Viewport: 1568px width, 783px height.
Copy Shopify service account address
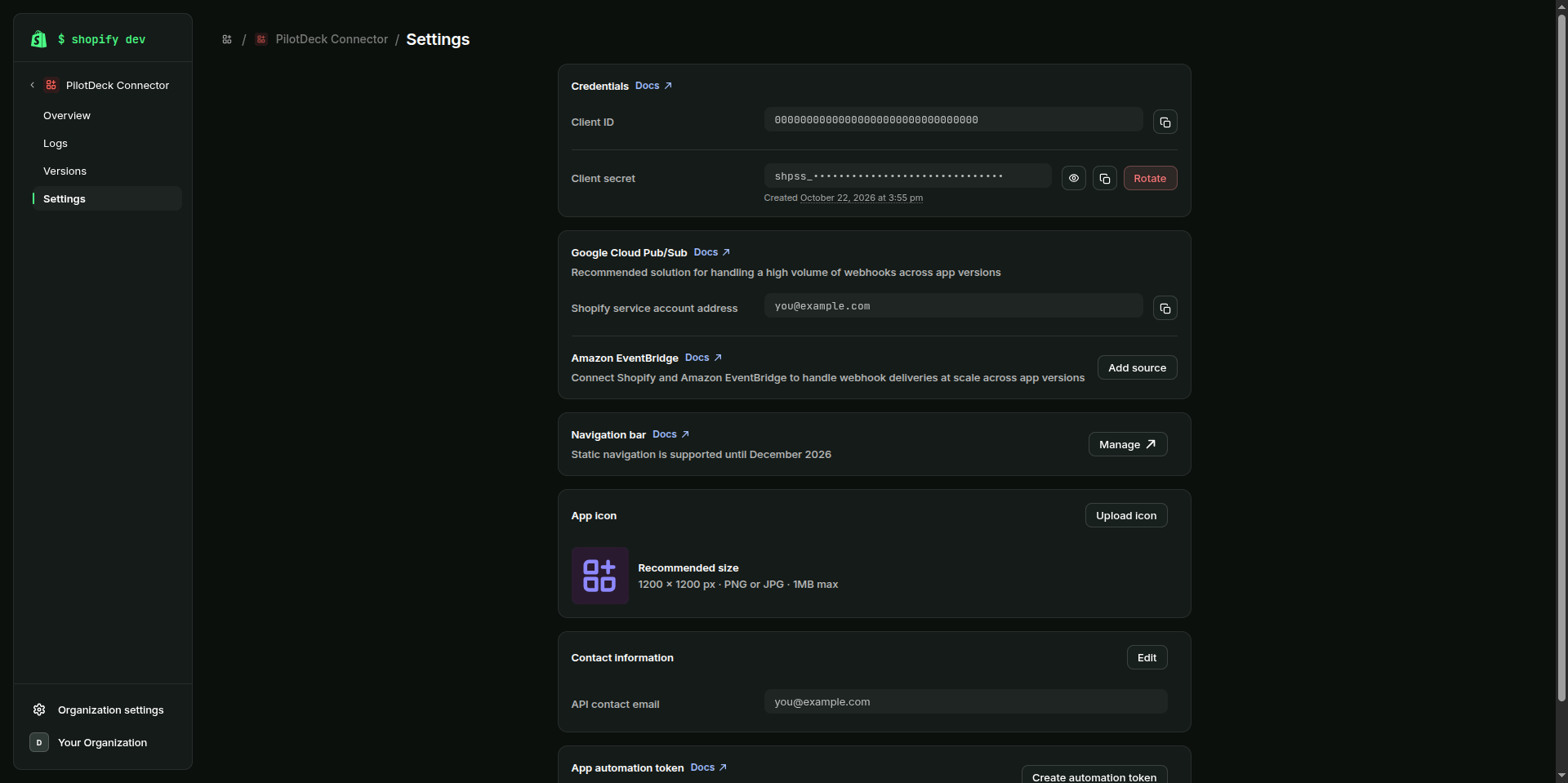pos(1165,309)
